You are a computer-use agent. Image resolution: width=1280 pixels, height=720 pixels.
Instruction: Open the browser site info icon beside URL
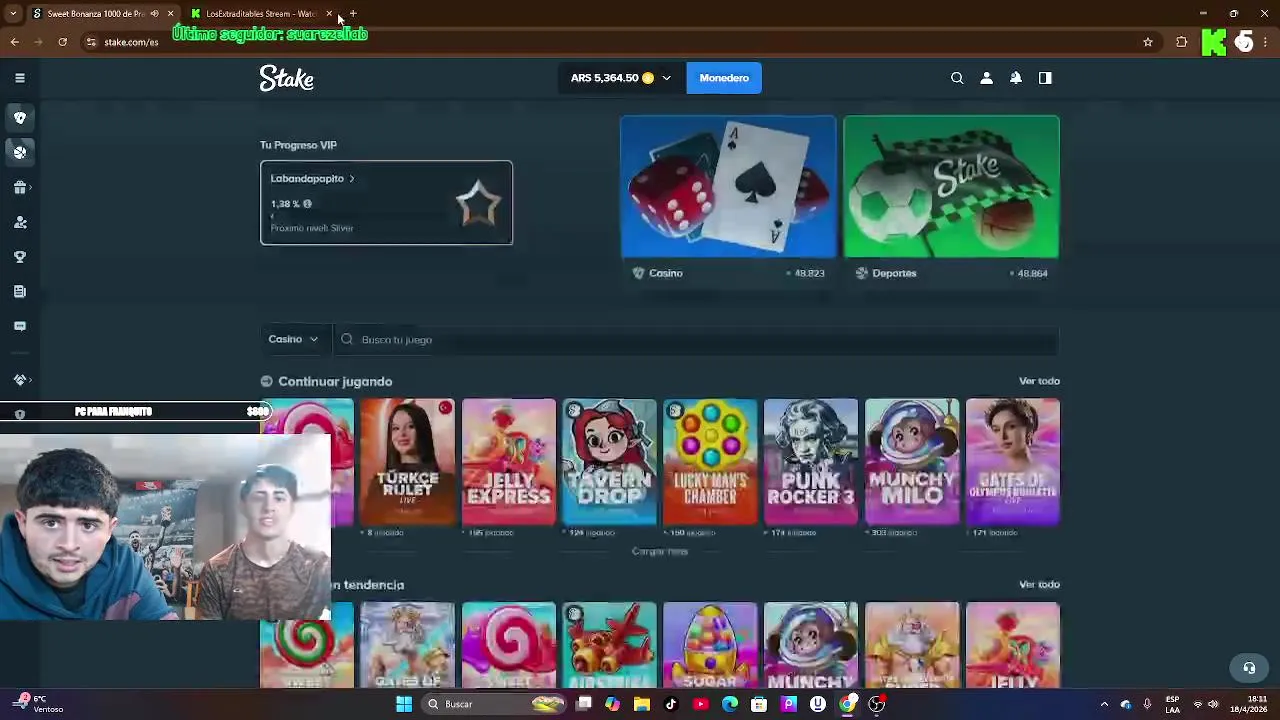[91, 42]
